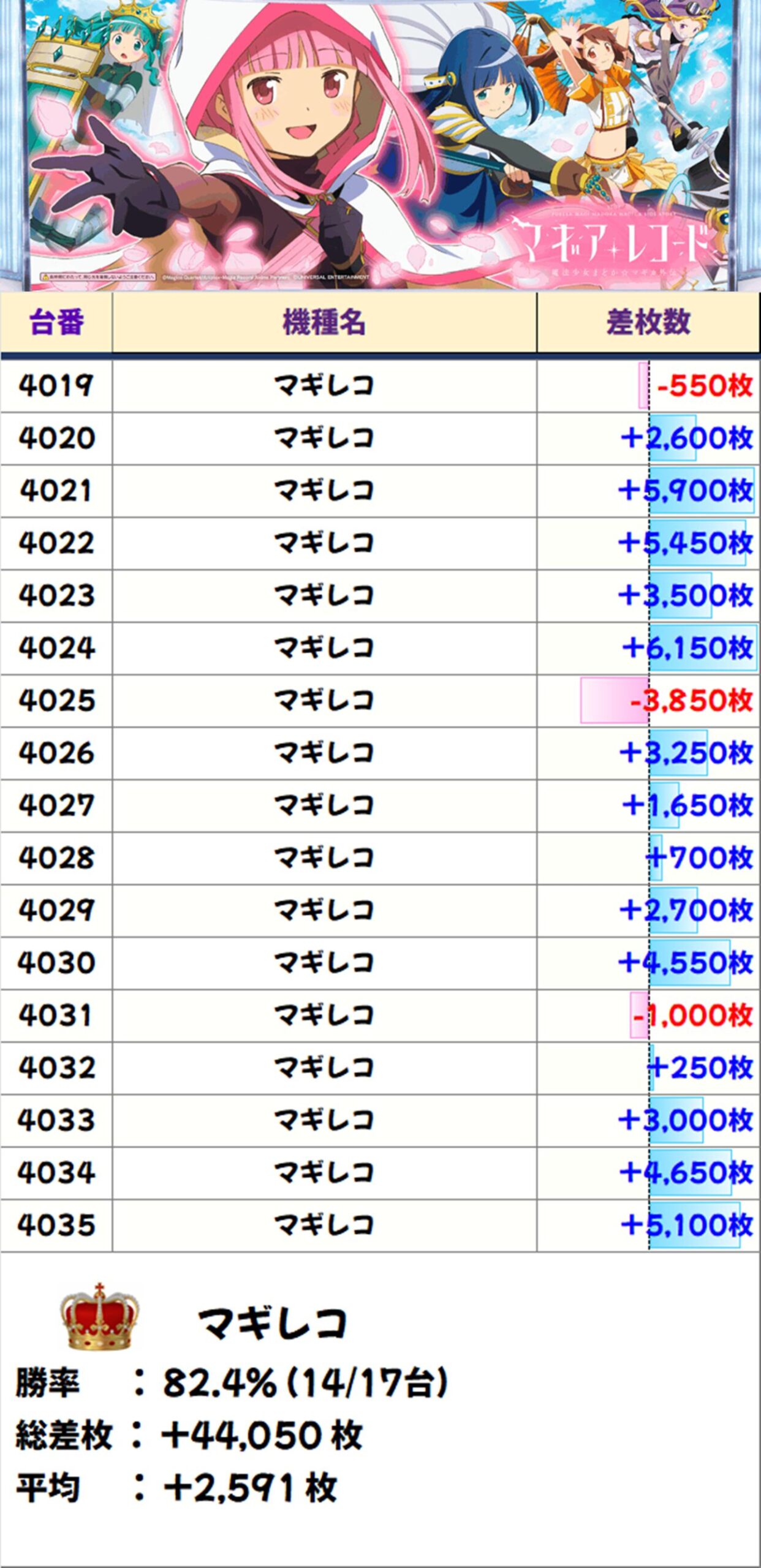Screen dimensions: 761x1568
Task: Click machine number 4019
Action: click(56, 386)
